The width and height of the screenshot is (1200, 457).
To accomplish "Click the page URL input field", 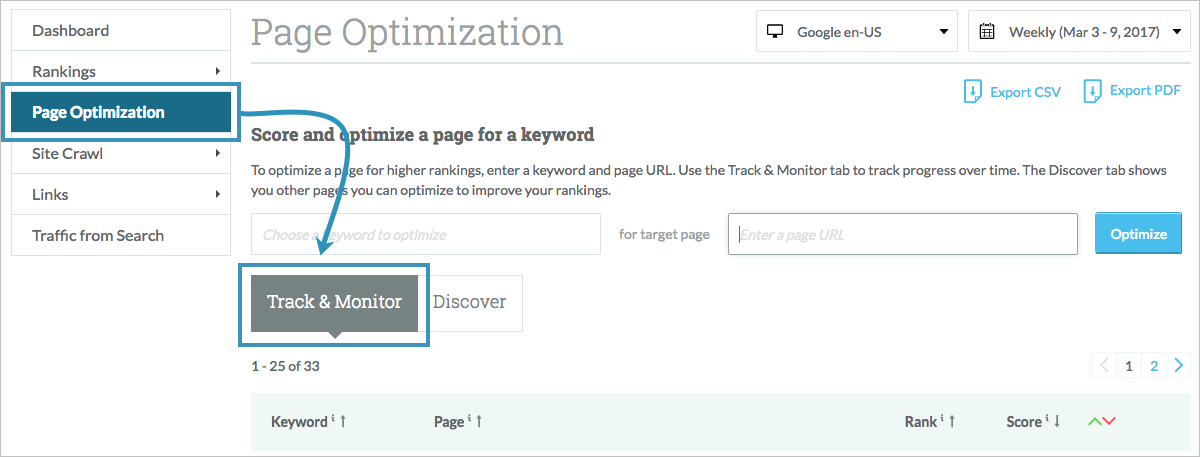I will click(x=902, y=234).
